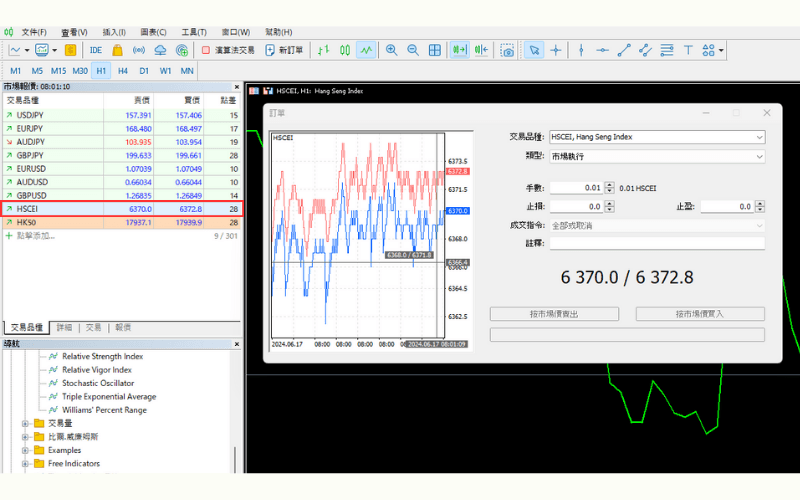Switch to the 詳細 tab in market watch
The height and width of the screenshot is (500, 800).
[x=64, y=327]
